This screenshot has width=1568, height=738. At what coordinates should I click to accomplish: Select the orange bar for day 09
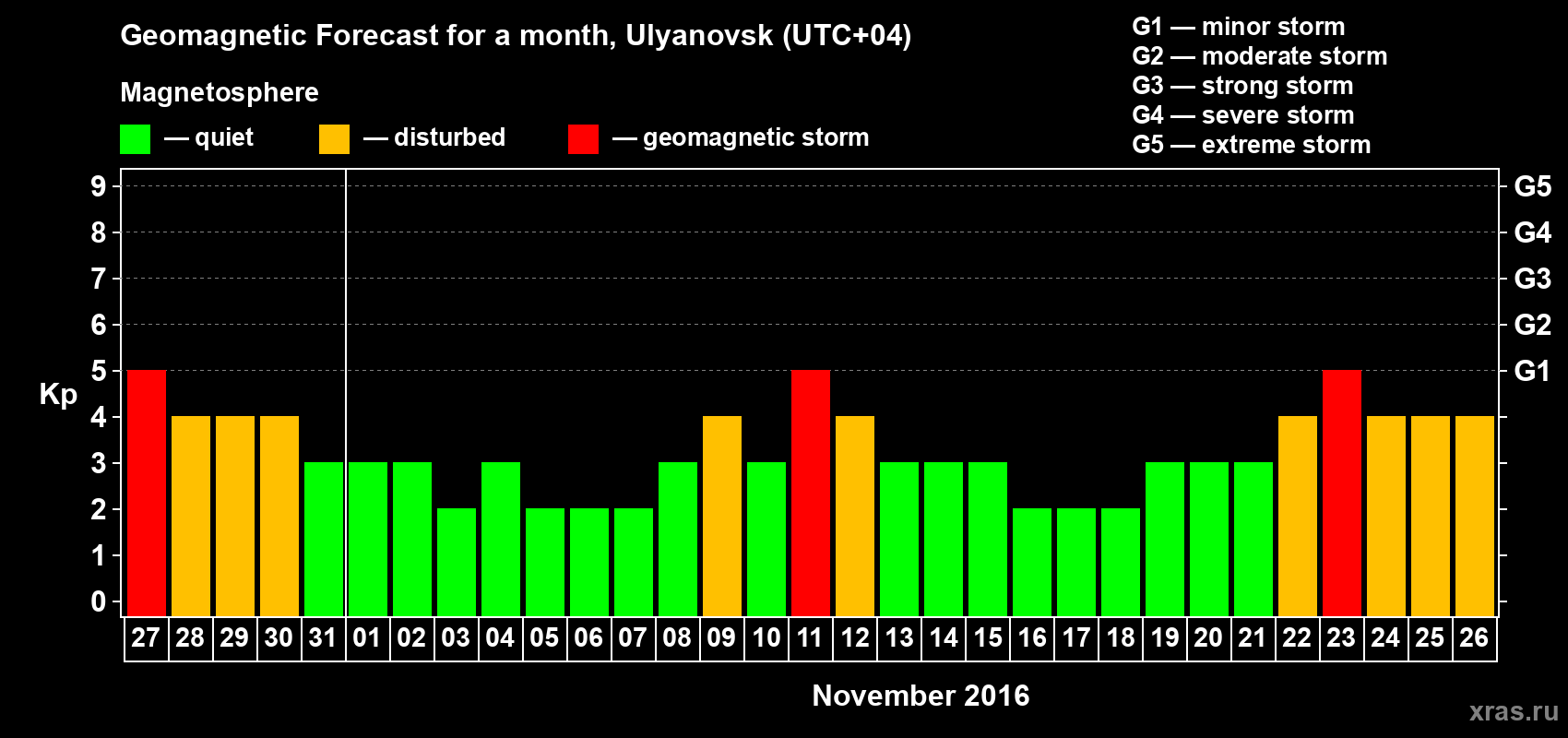[722, 517]
